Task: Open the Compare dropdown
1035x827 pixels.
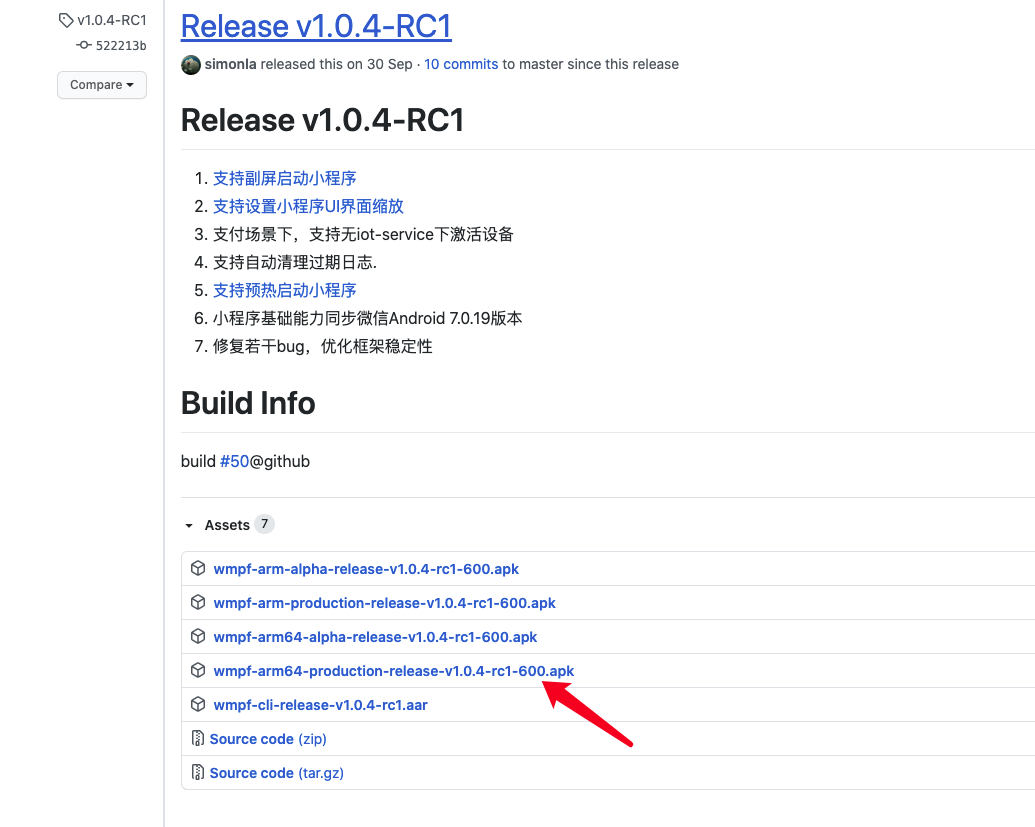Action: pos(101,85)
